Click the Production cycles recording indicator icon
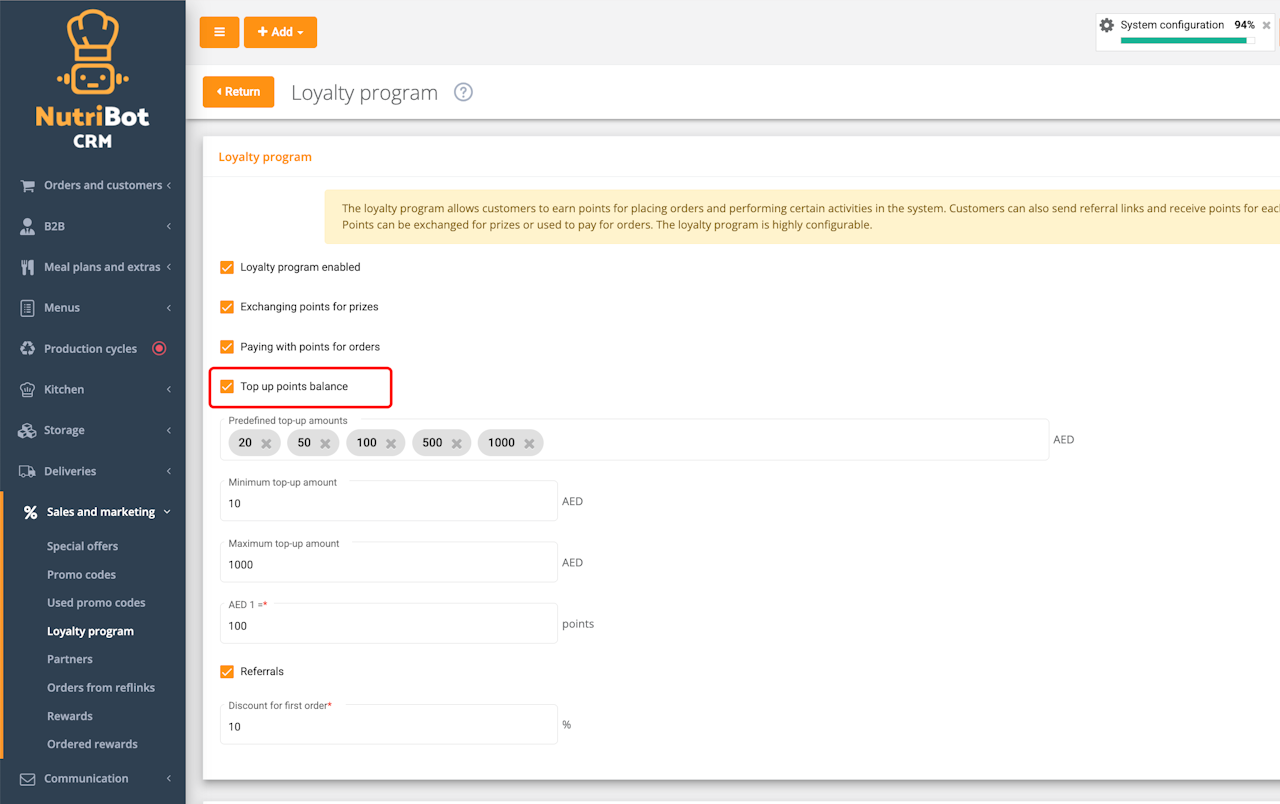Screen dimensions: 1280x804 pos(159,348)
